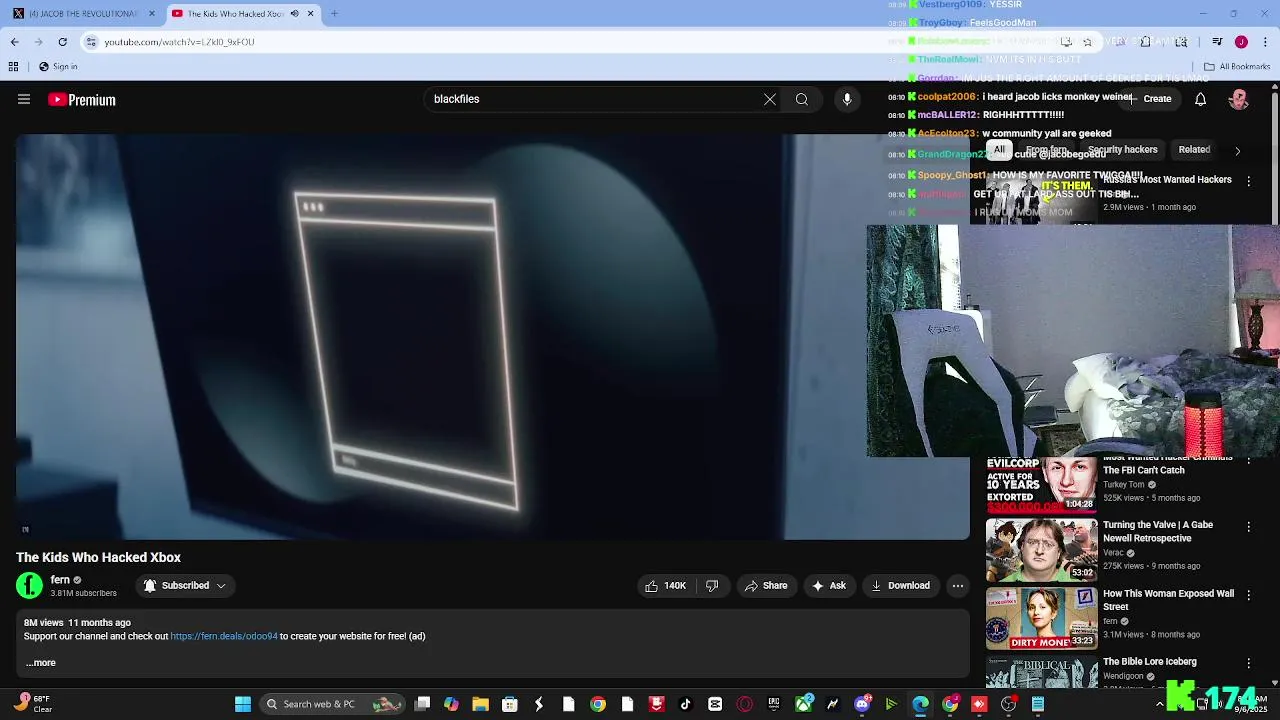
Task: Open Russia's Most Wanted Hackers video title
Action: (1167, 180)
